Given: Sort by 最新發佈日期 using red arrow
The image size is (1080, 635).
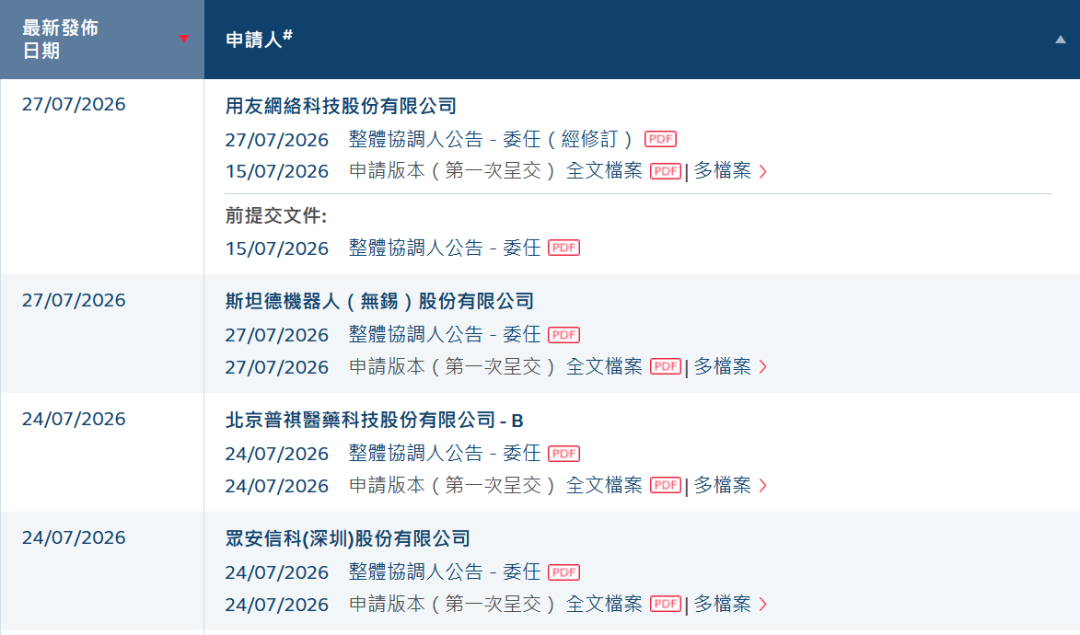Looking at the screenshot, I should tap(184, 39).
